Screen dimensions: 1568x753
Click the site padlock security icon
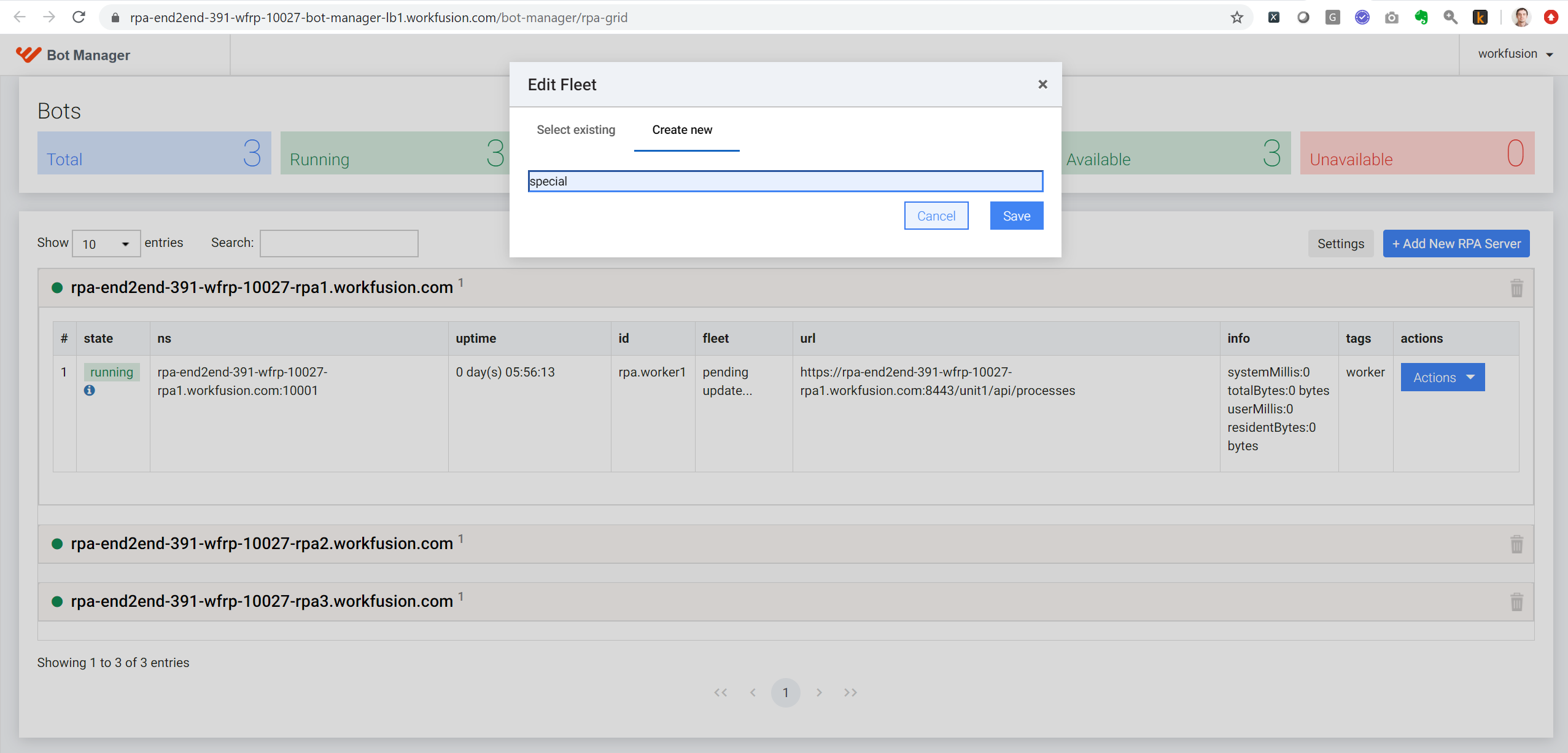(115, 18)
